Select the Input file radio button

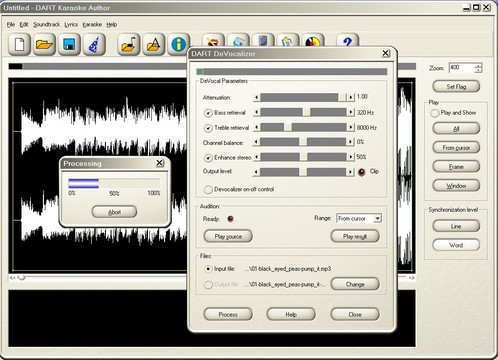coord(208,269)
